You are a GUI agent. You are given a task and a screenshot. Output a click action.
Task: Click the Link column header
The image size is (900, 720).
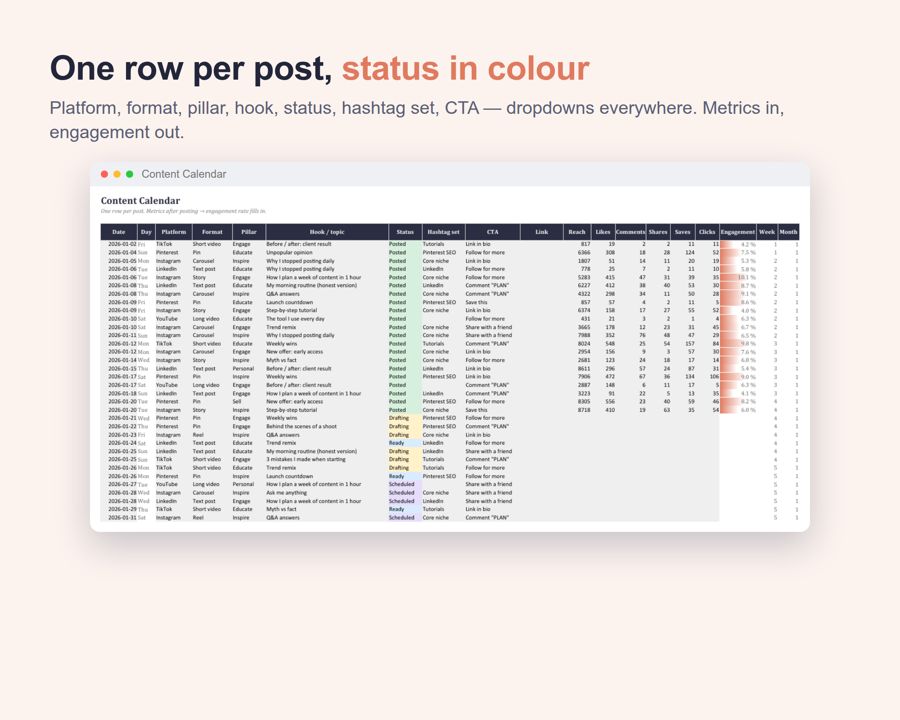[542, 232]
